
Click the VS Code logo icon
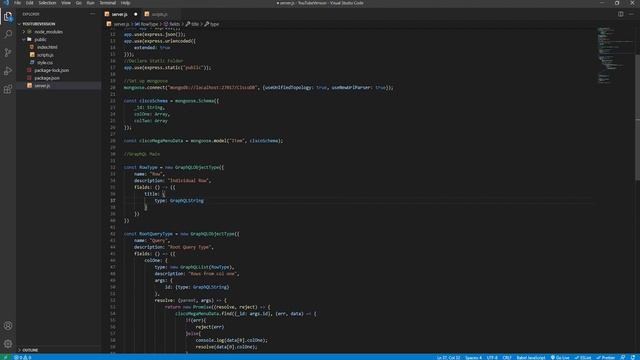(6, 3)
